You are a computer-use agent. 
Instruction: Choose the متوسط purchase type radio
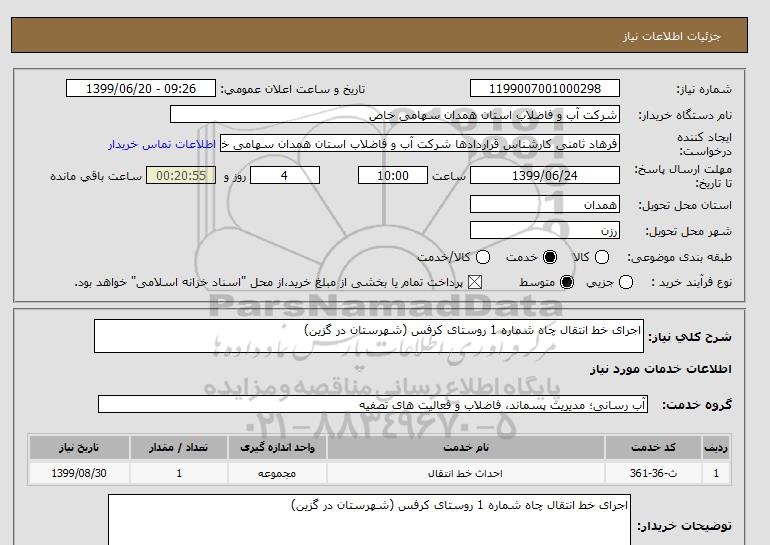[x=567, y=282]
